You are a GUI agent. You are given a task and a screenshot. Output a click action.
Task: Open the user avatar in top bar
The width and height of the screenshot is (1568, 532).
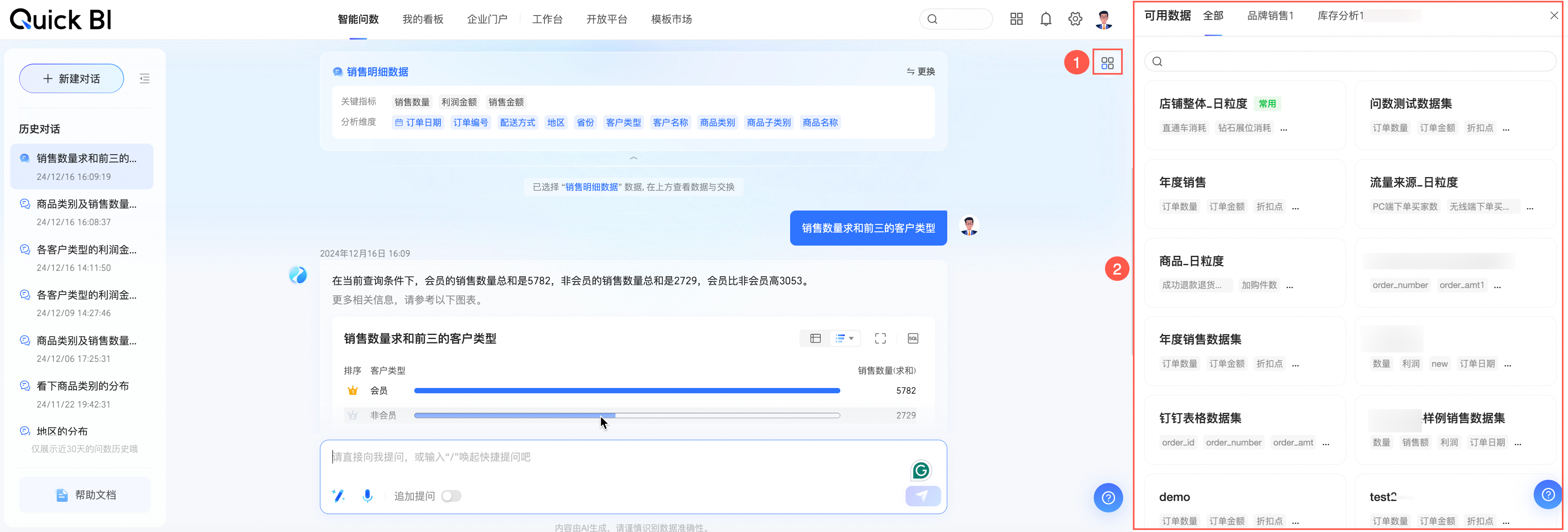click(x=1104, y=19)
